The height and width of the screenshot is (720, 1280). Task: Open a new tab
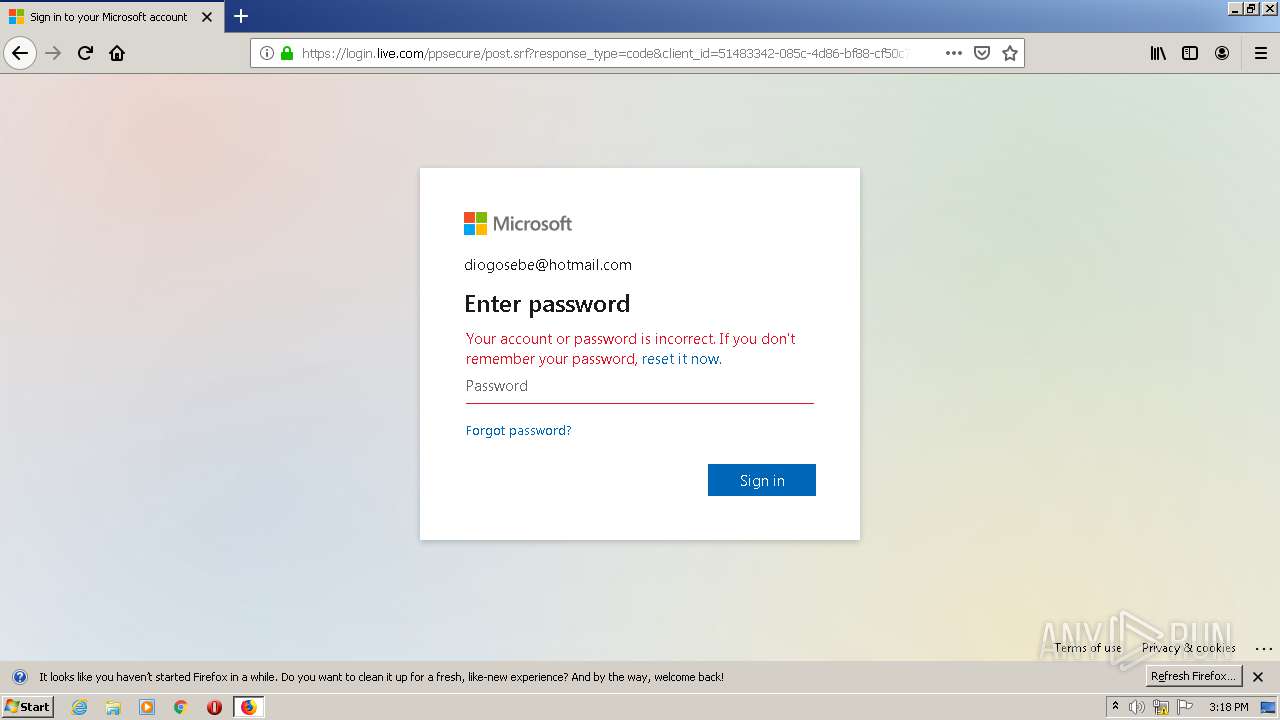[x=241, y=16]
